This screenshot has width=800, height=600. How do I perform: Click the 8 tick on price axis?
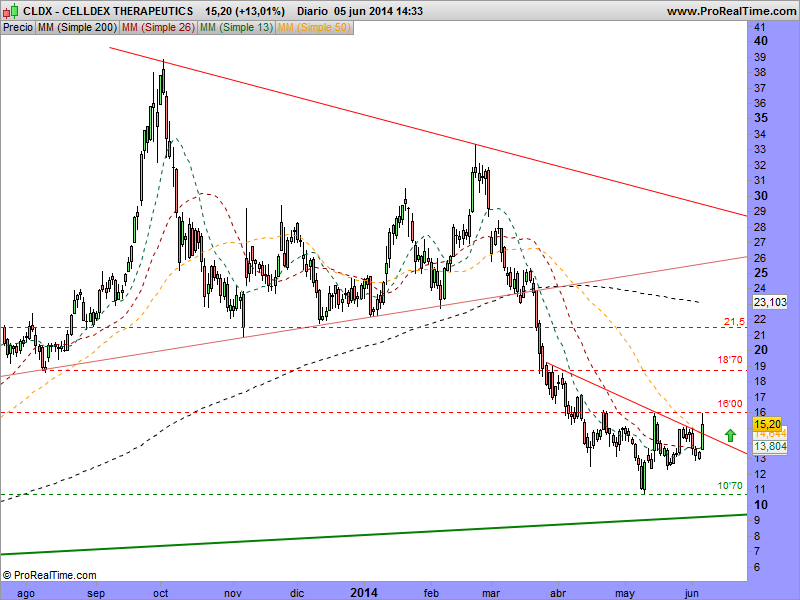pos(757,536)
